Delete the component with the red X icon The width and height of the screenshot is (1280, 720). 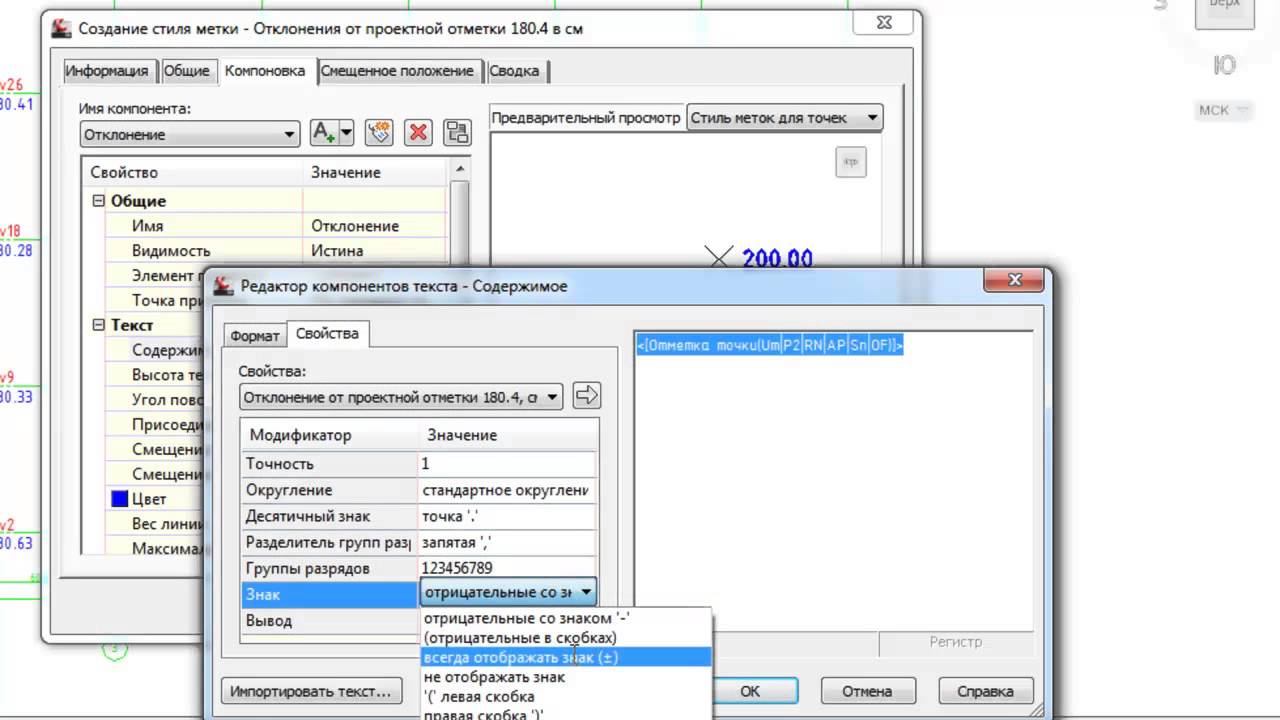click(418, 132)
